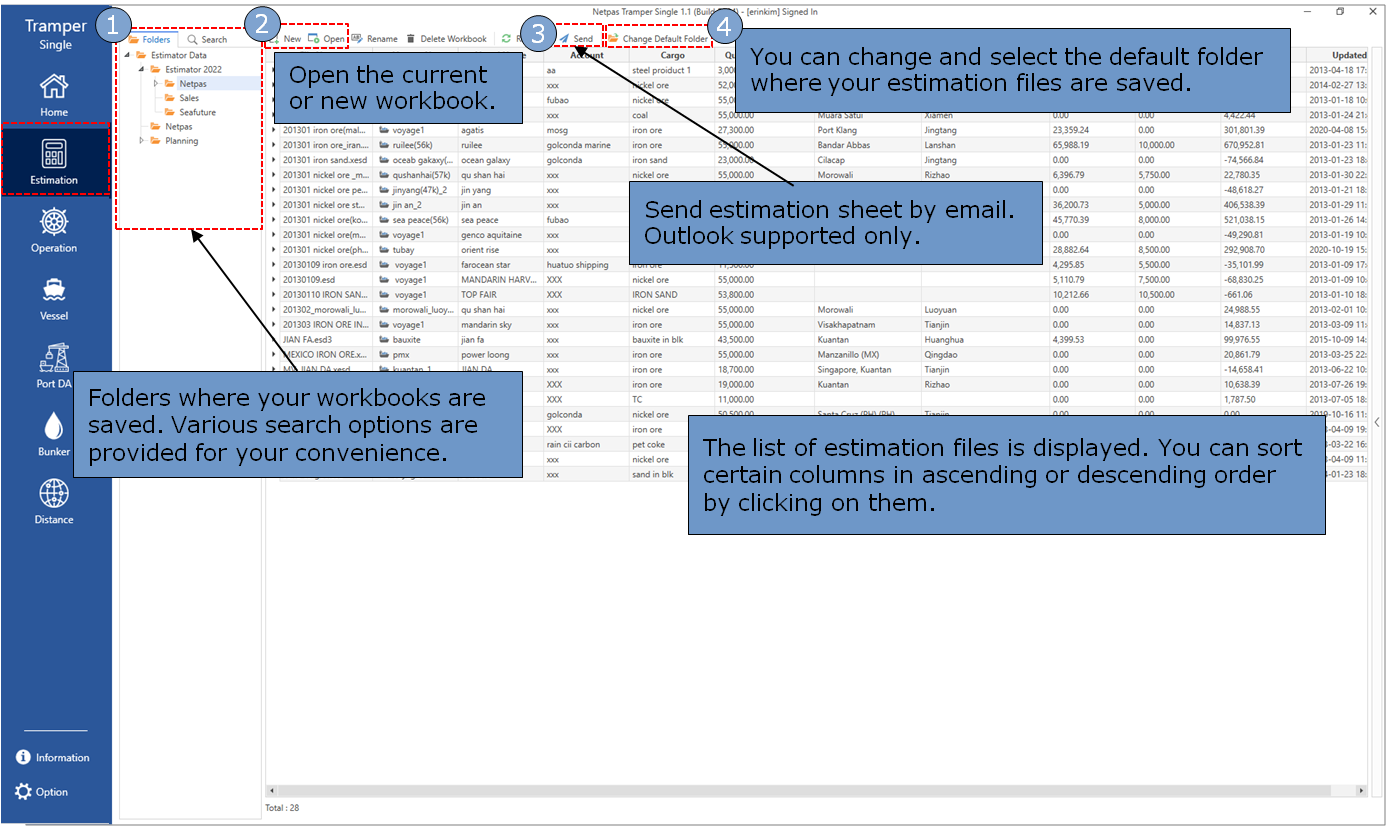This screenshot has width=1386, height=826.
Task: Click the Rename toolbar button
Action: coord(374,39)
